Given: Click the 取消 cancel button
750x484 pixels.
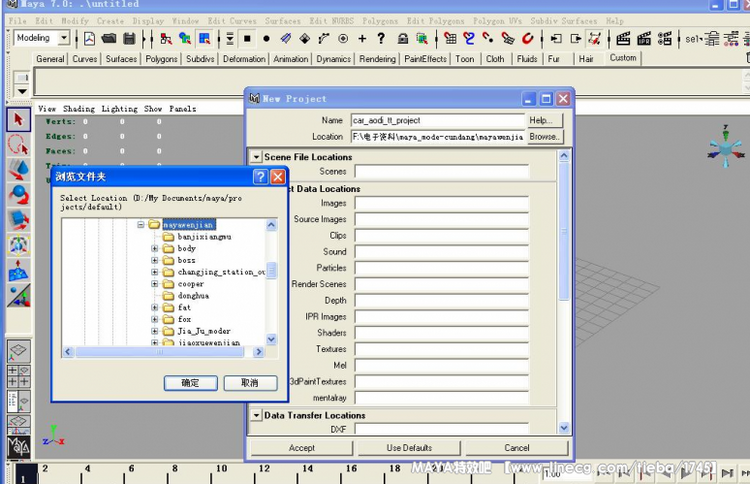Looking at the screenshot, I should tap(250, 383).
